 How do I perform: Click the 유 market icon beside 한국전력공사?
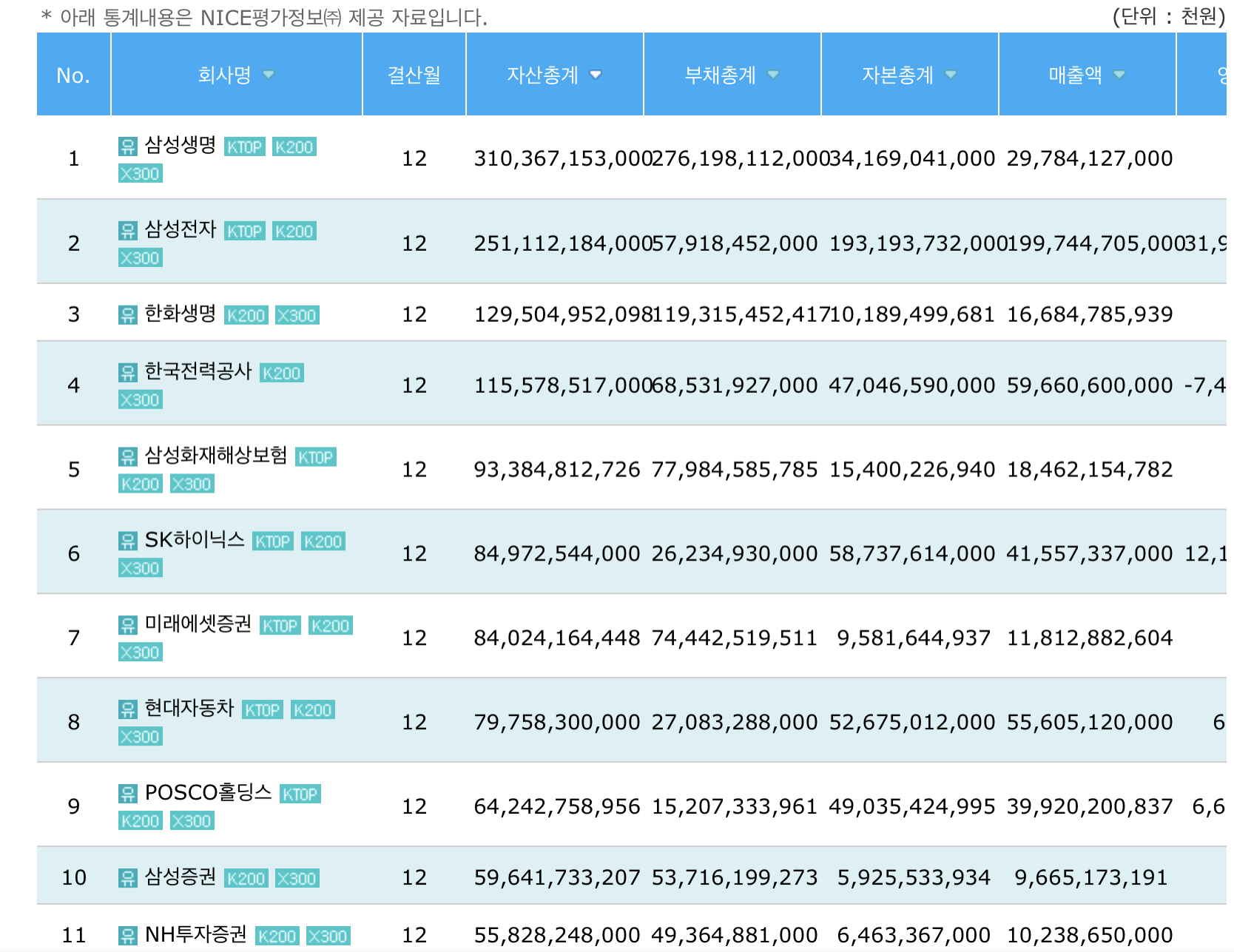click(x=128, y=373)
